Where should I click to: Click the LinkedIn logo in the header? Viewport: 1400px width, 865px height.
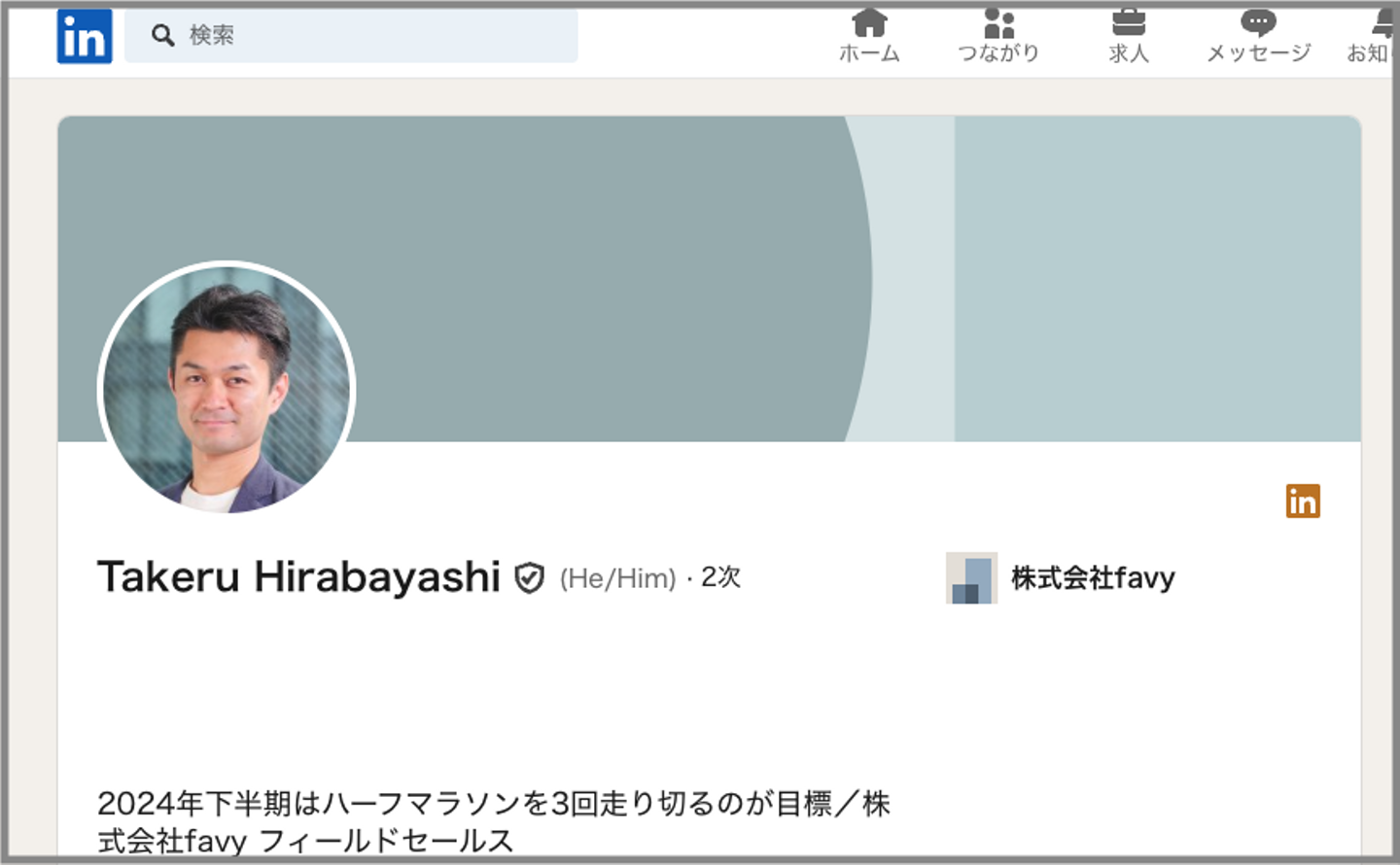click(85, 36)
